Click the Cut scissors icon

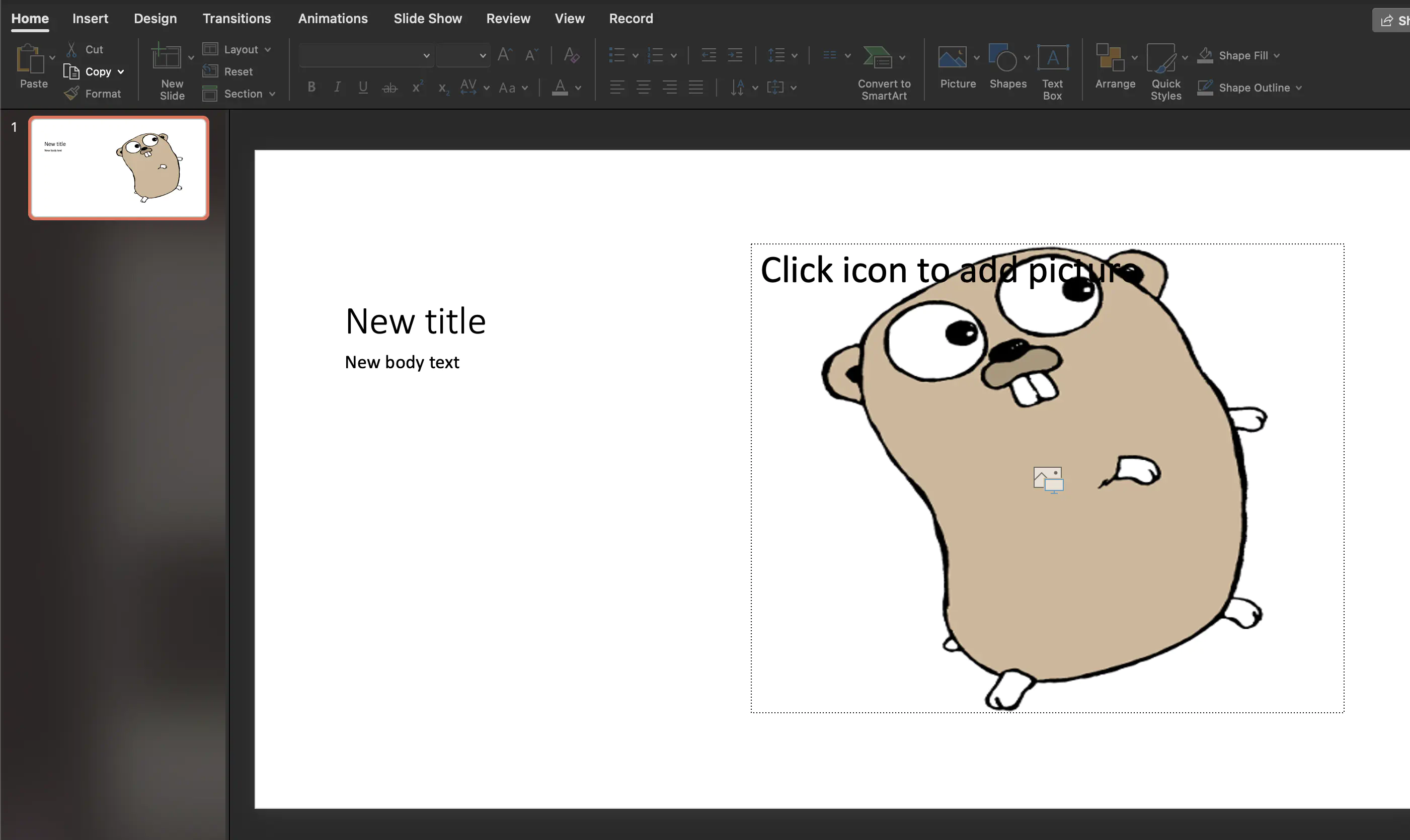(x=71, y=50)
